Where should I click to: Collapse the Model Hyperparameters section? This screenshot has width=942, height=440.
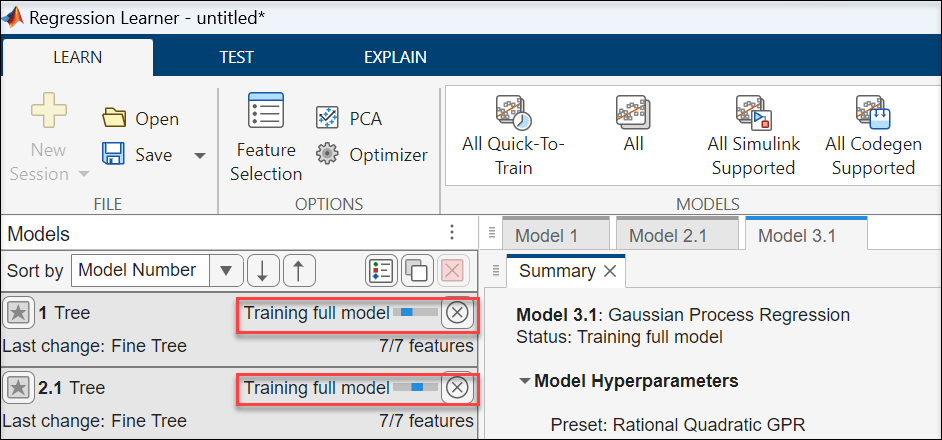point(525,381)
